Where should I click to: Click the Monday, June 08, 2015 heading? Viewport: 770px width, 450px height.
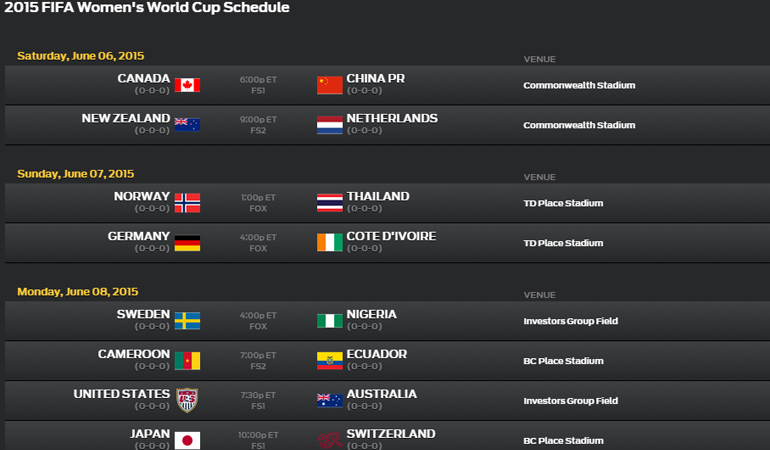pyautogui.click(x=78, y=292)
